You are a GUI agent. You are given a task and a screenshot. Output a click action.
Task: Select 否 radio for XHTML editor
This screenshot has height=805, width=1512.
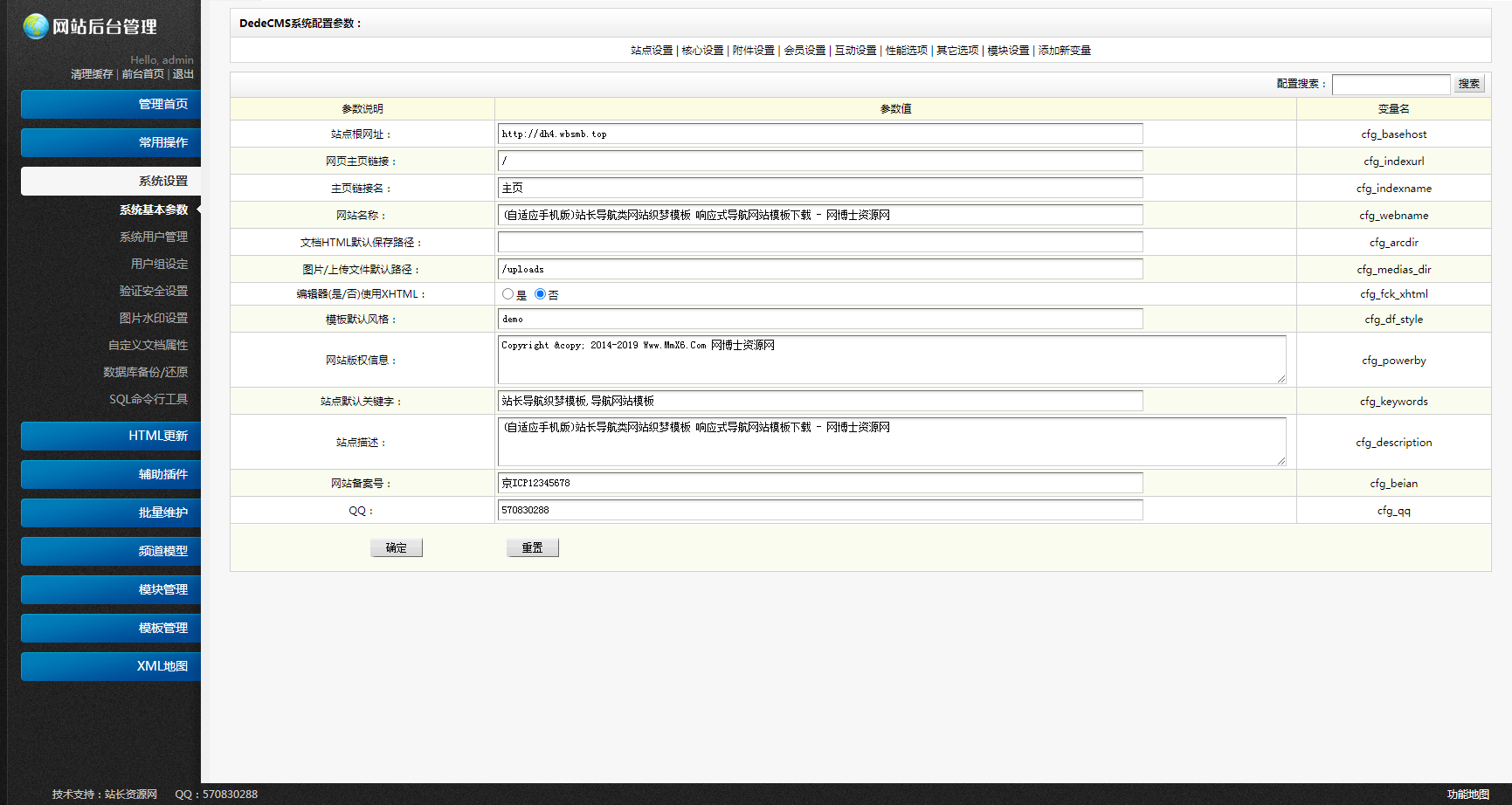click(x=540, y=294)
